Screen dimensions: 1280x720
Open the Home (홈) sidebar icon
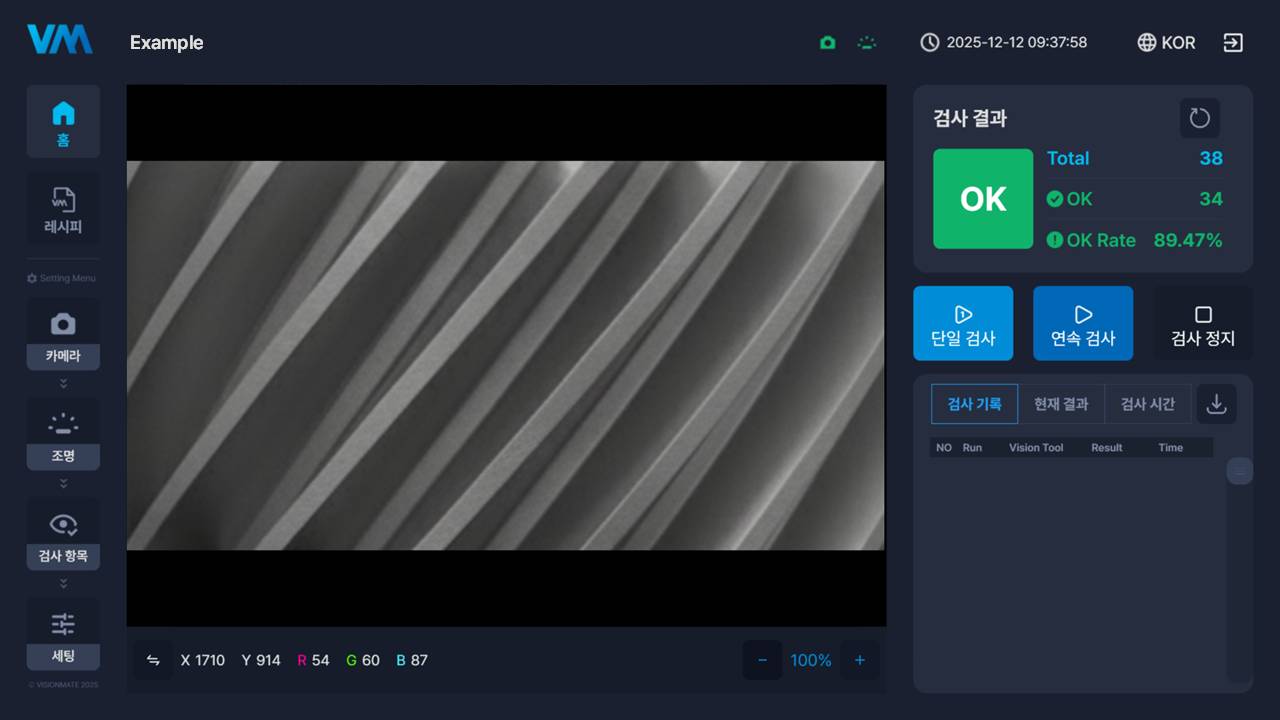coord(63,121)
